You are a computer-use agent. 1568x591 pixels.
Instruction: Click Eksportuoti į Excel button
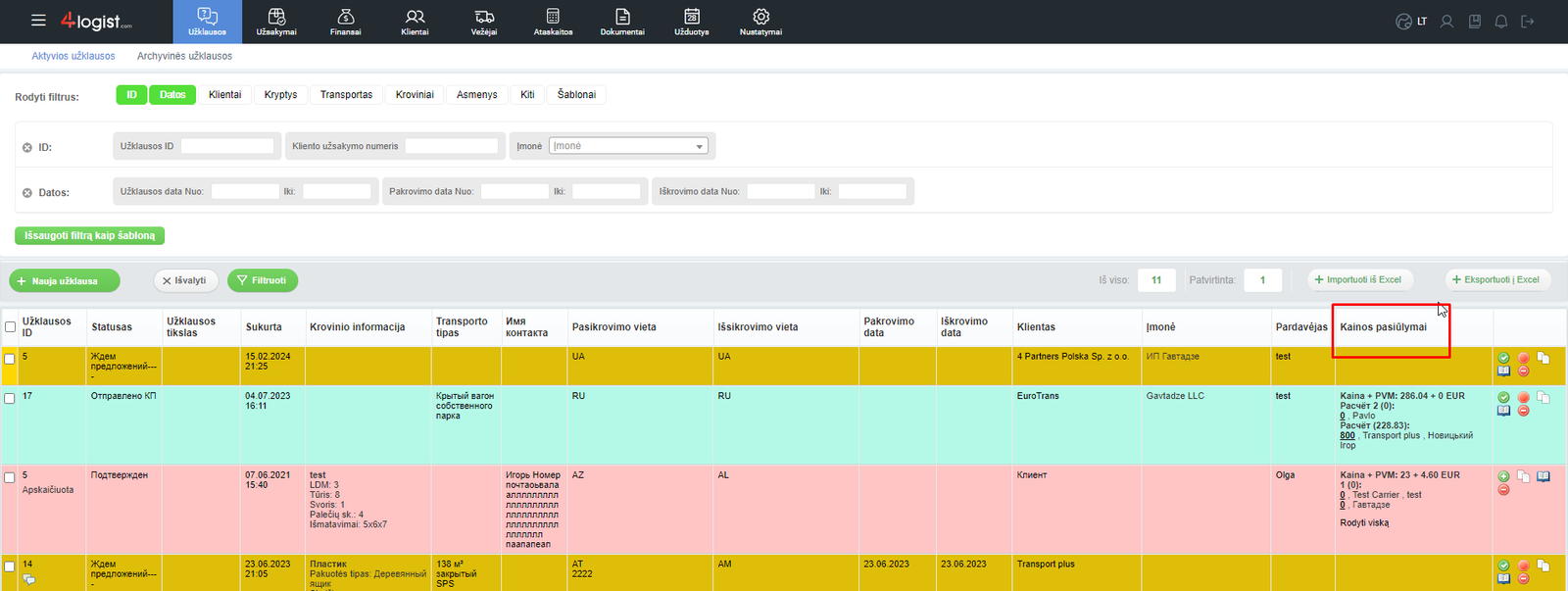(x=1495, y=280)
